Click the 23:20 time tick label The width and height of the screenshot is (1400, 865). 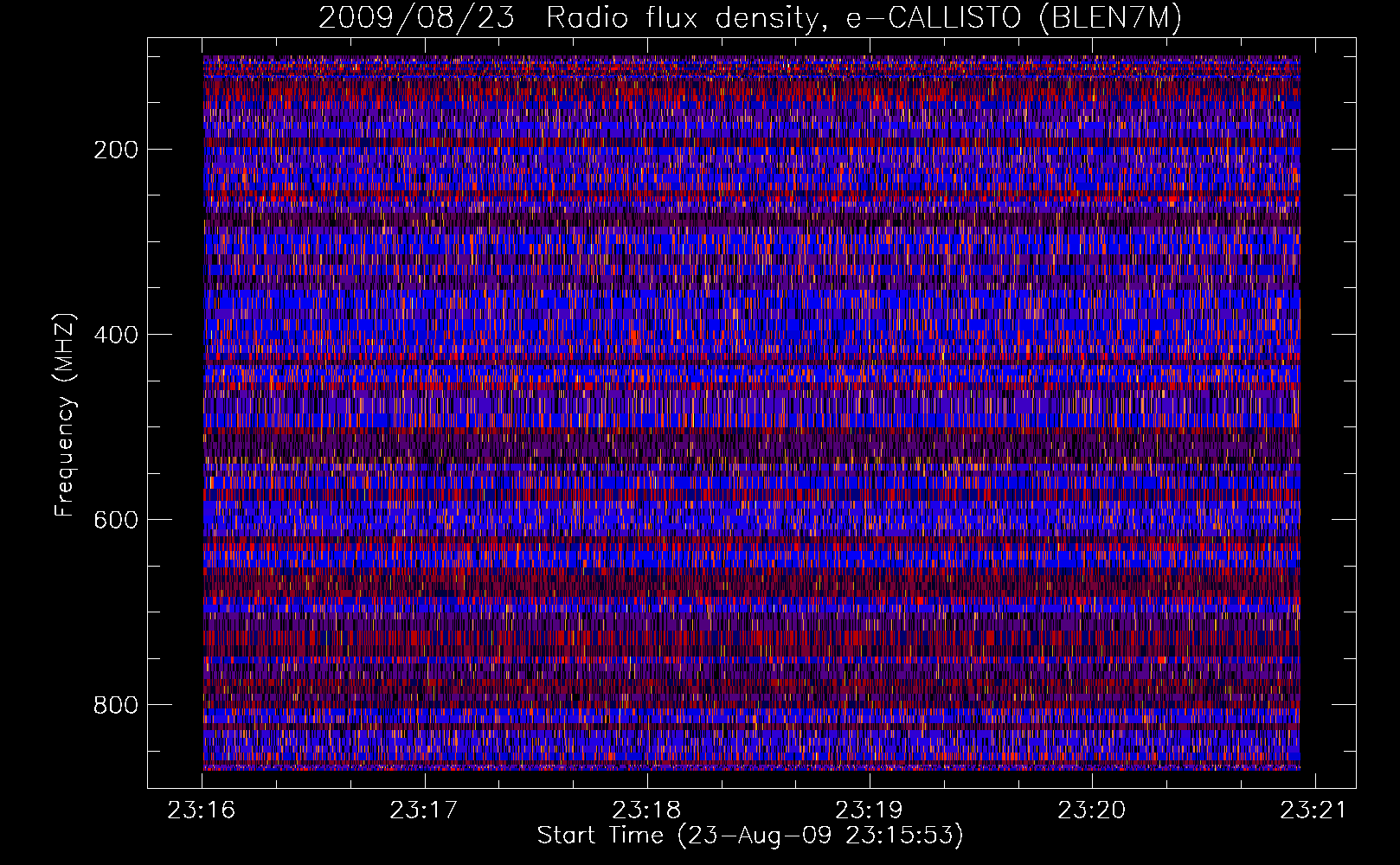point(1092,811)
